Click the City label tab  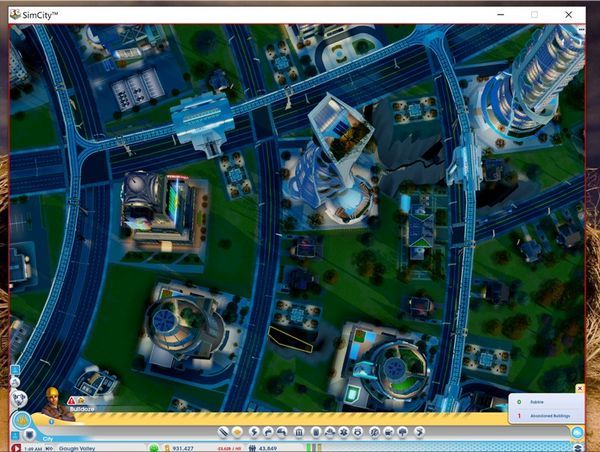click(x=48, y=439)
